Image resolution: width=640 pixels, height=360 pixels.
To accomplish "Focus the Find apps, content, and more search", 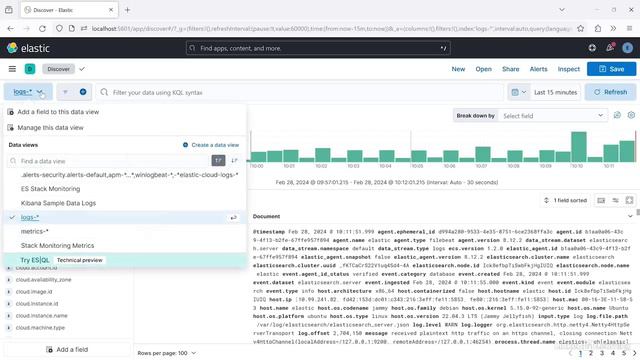I will point(318,48).
